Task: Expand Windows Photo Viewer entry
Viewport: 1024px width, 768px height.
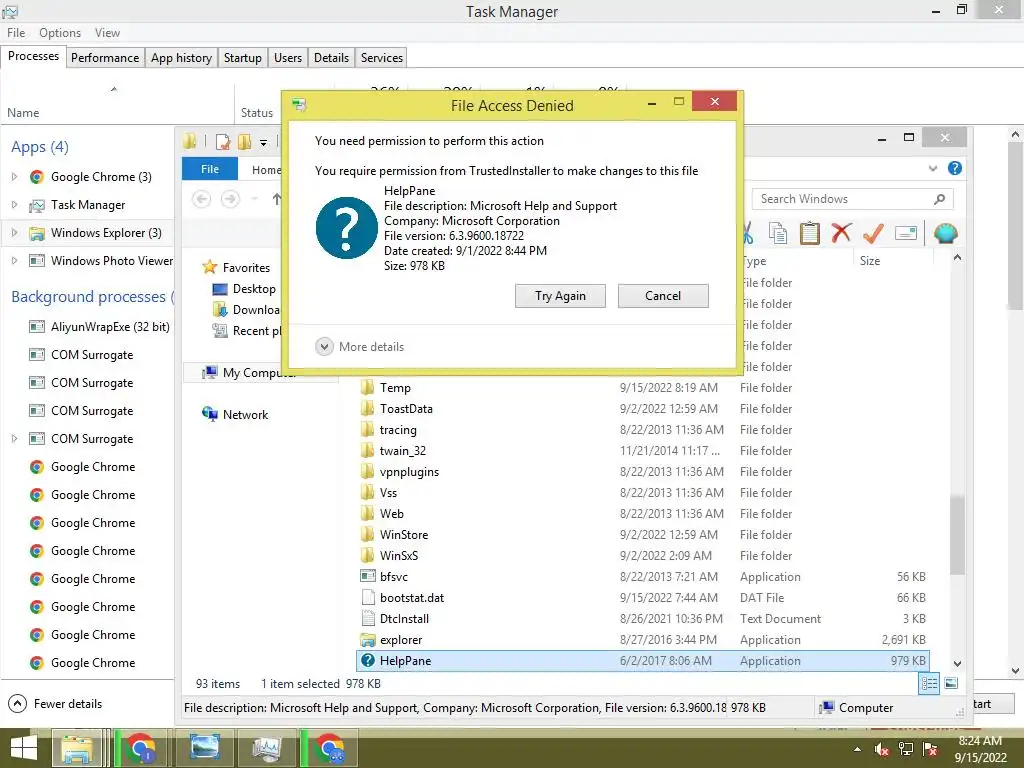Action: point(14,261)
